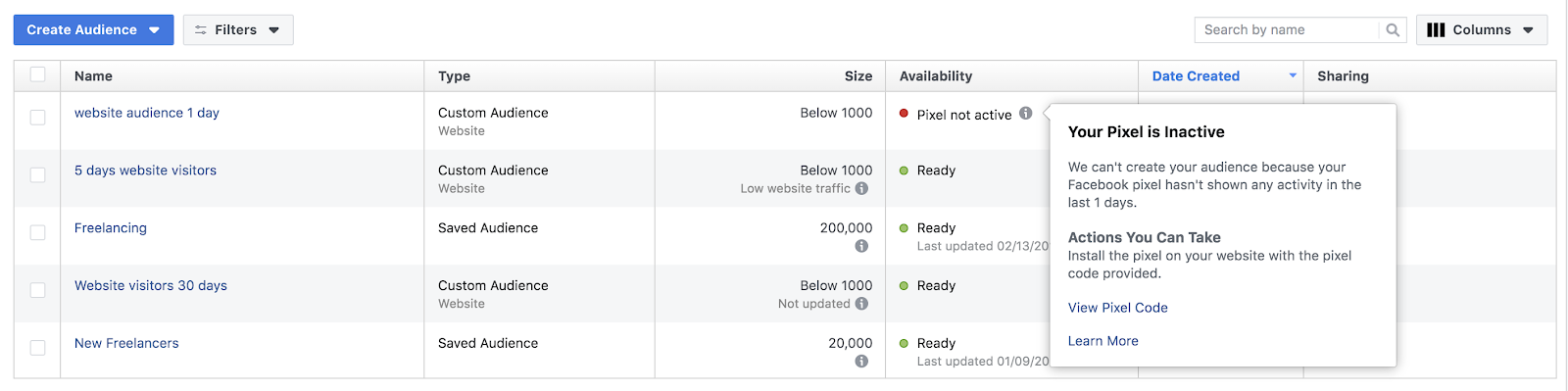Open the Columns dropdown arrow

point(1528,30)
